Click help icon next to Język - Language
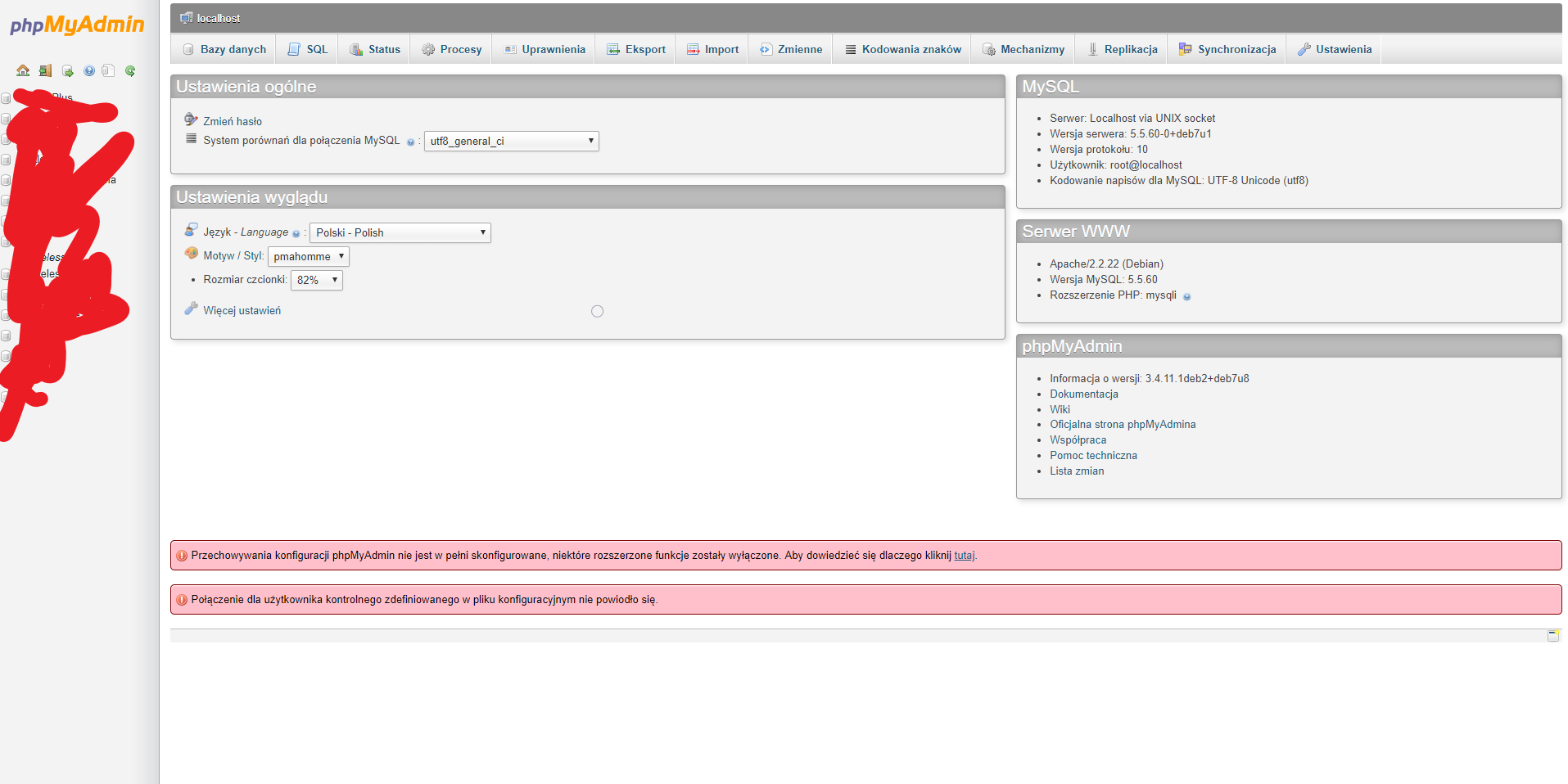Screen dimensions: 1568x784 coord(296,234)
